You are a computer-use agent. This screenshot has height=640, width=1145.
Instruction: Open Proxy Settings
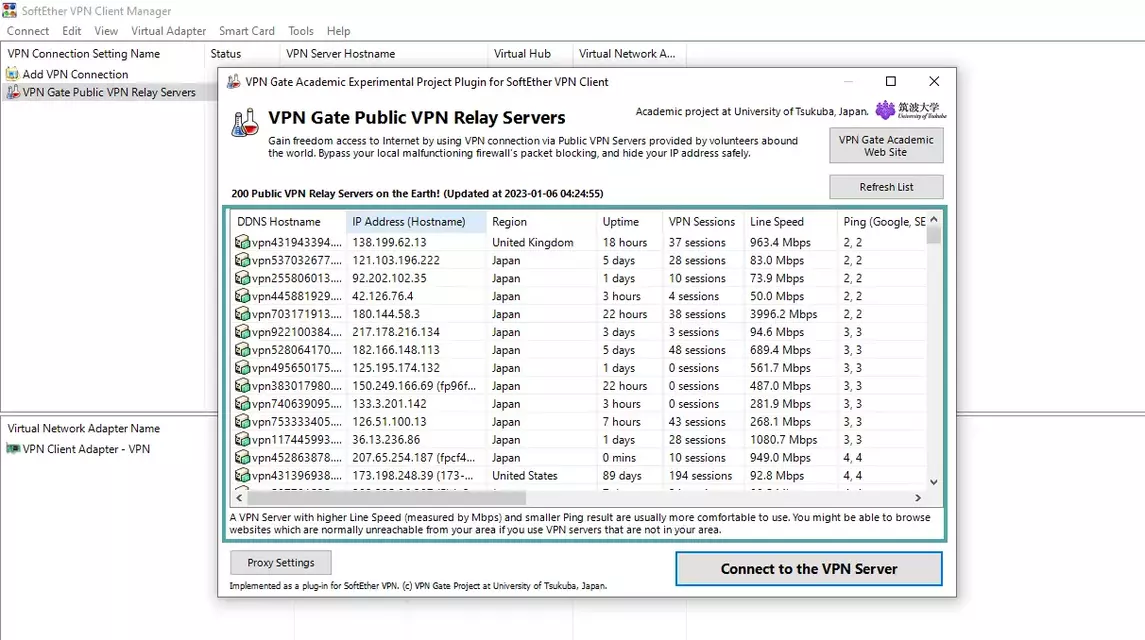tap(280, 563)
